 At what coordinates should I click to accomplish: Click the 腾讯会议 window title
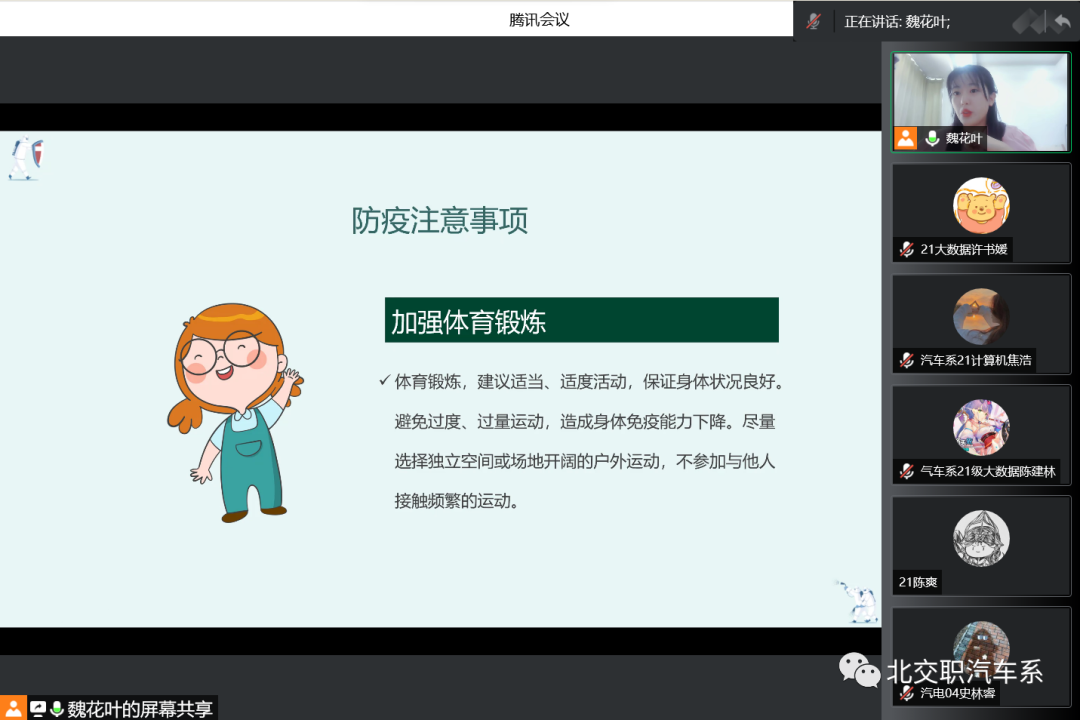[x=539, y=19]
